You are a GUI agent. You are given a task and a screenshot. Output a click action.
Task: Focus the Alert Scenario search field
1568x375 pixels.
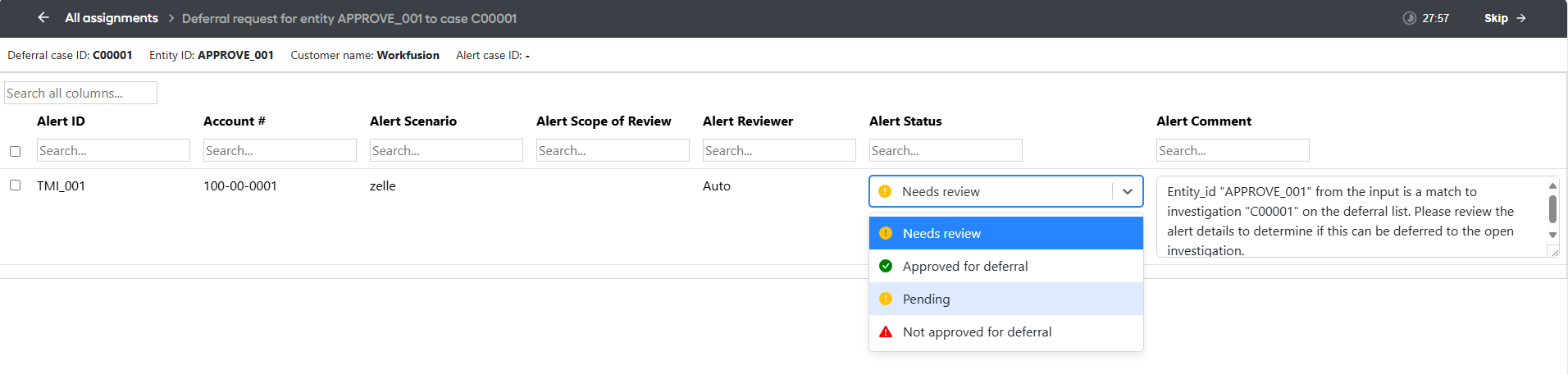point(446,150)
